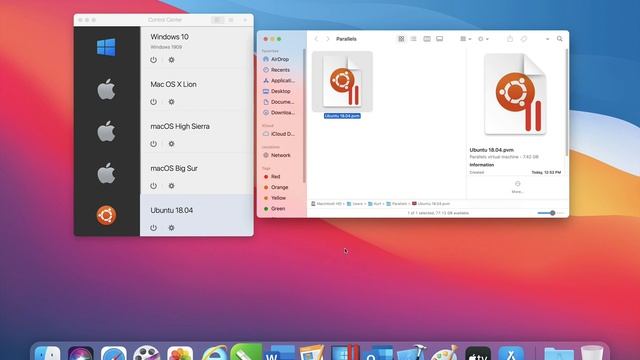This screenshot has height=360, width=640.
Task: Open the Finder group-by dropdown
Action: point(466,39)
